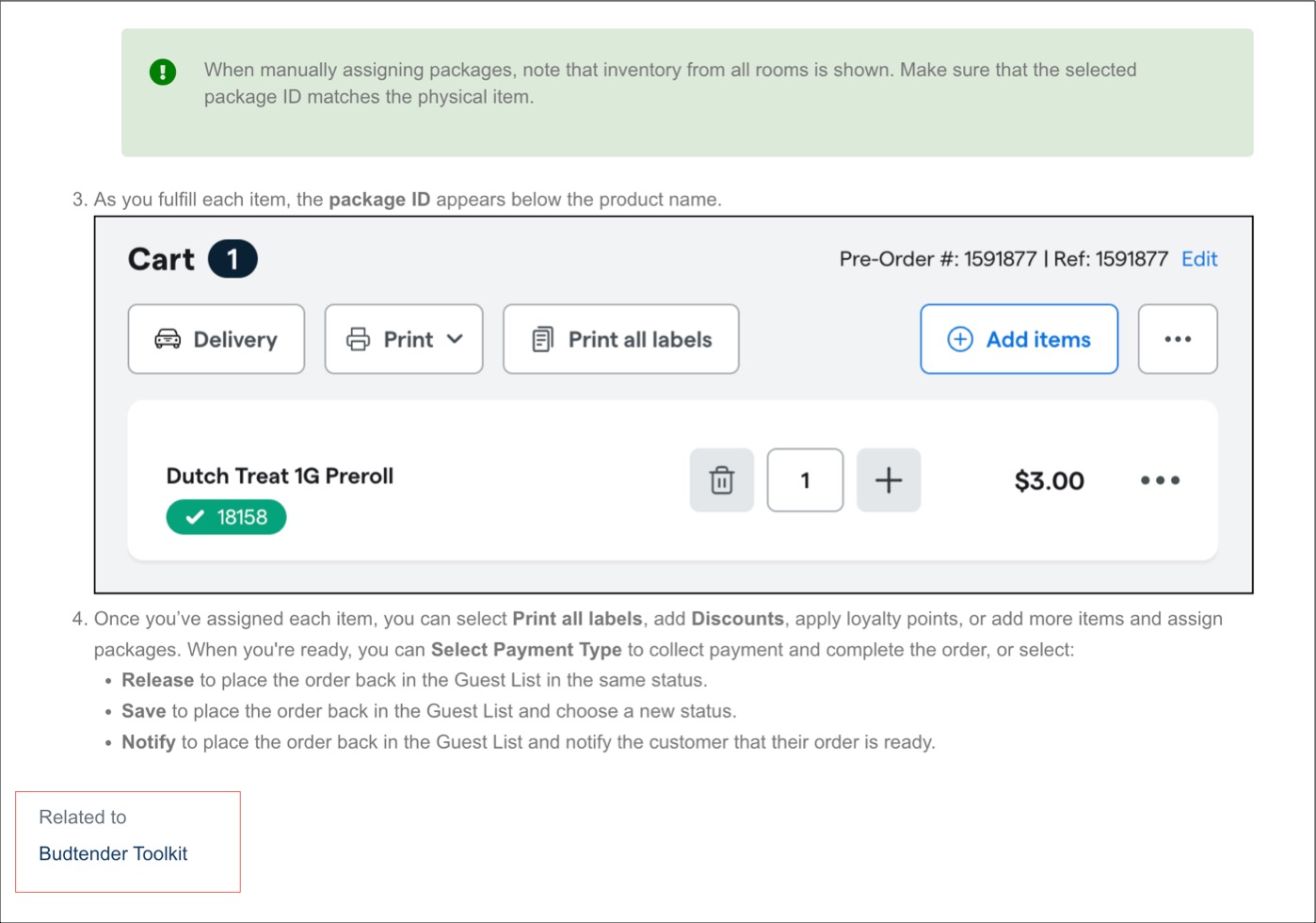Open the Budtender Toolkit link
This screenshot has height=923, width=1316.
coord(113,853)
